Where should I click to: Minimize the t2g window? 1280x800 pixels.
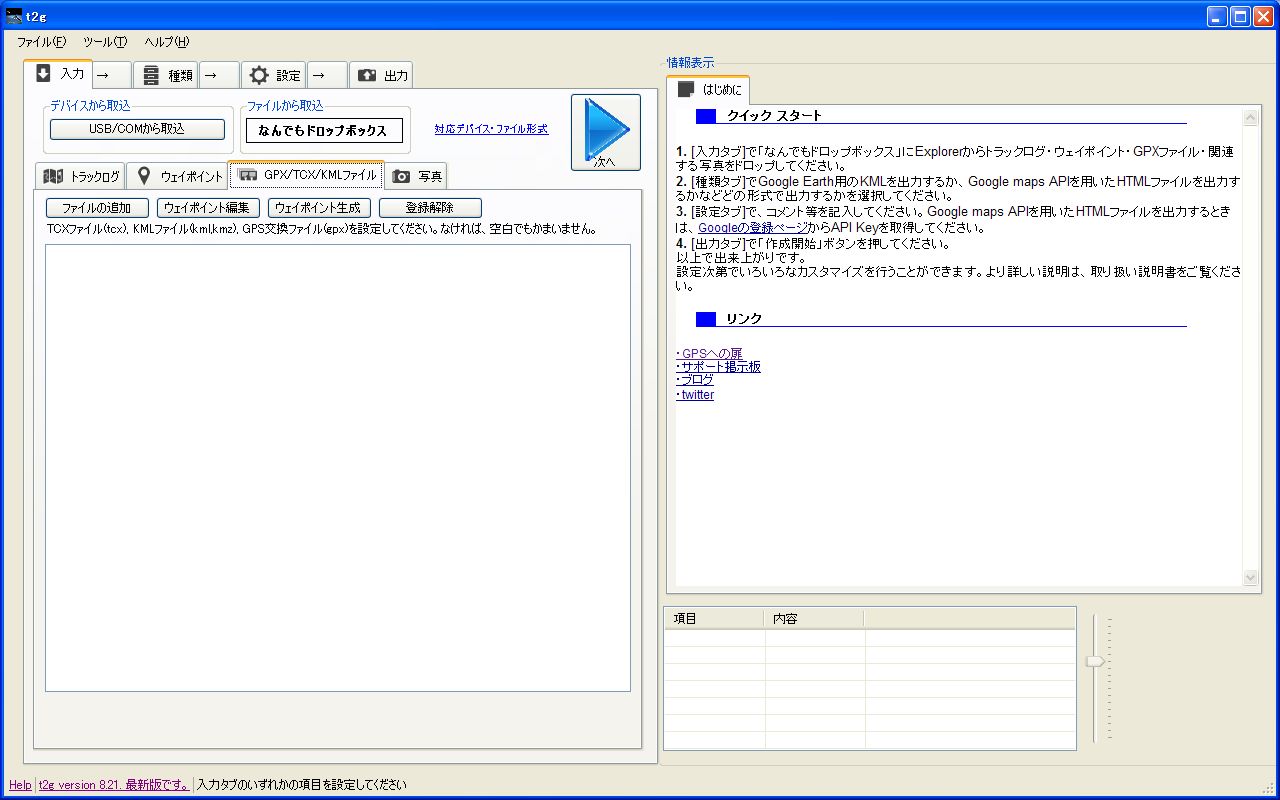click(1217, 16)
